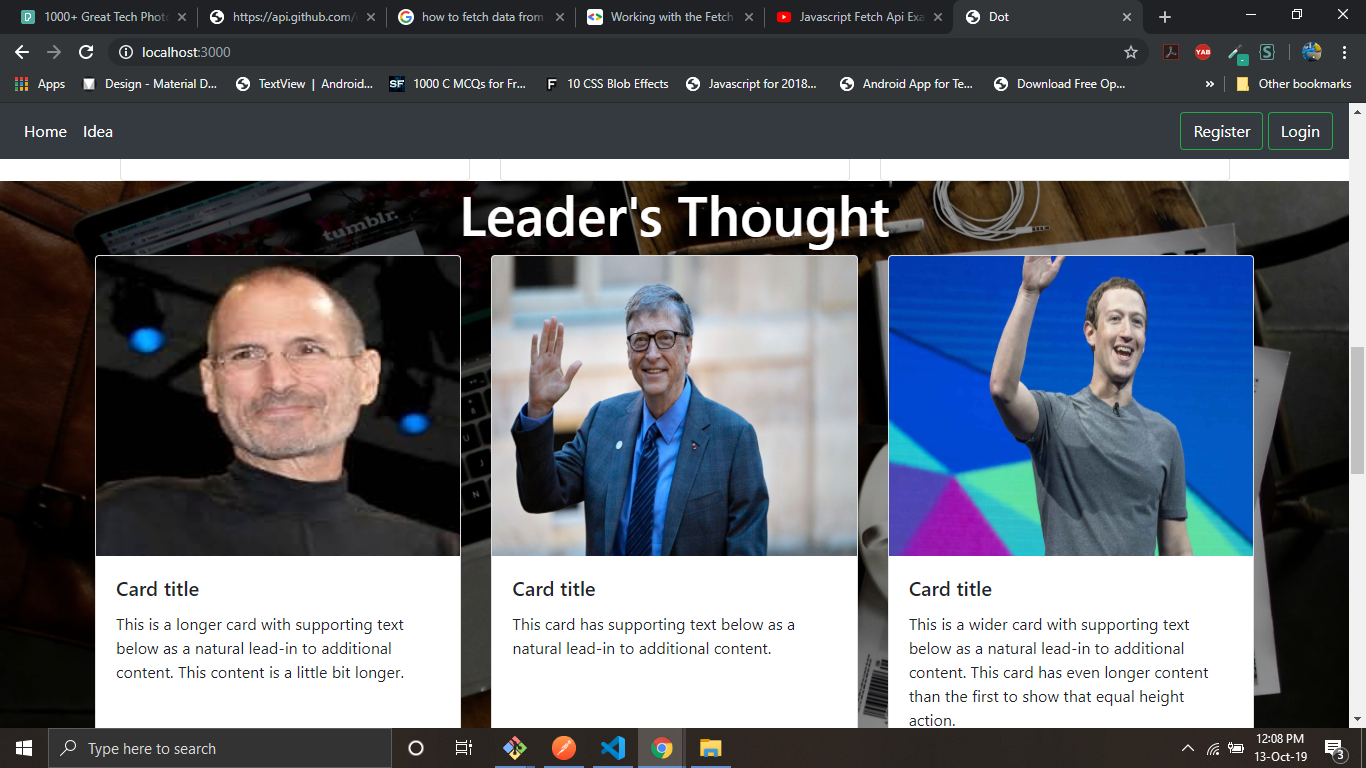The width and height of the screenshot is (1366, 768).
Task: Open the TextView | Android bookmark
Action: 304,84
